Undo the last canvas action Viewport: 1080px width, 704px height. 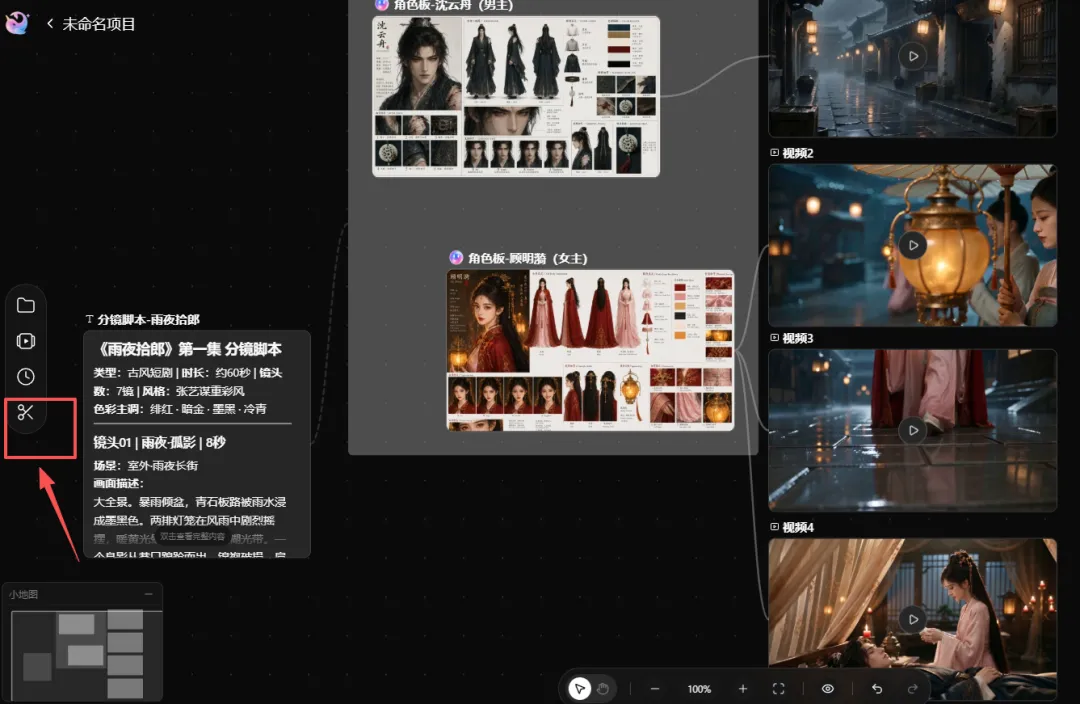pyautogui.click(x=877, y=689)
